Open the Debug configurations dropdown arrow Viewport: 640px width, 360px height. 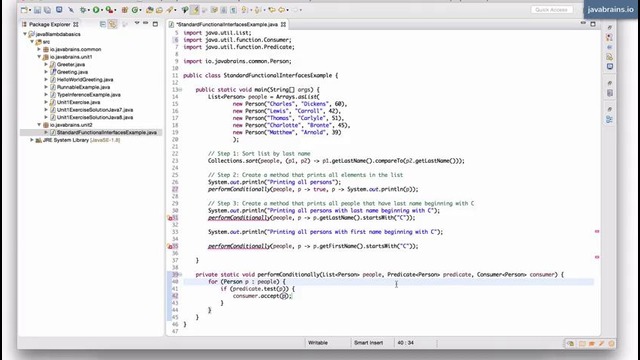pos(89,10)
